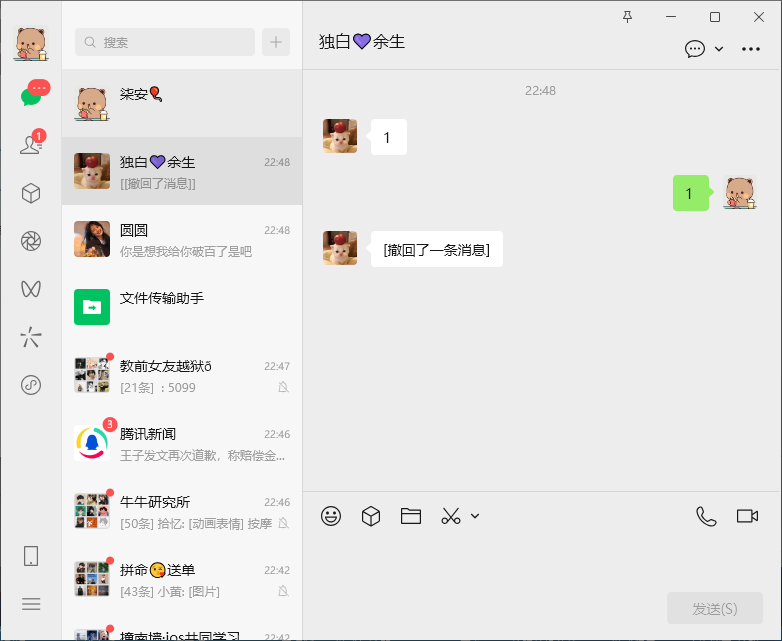
Task: Open the emoji picker
Action: [x=331, y=516]
